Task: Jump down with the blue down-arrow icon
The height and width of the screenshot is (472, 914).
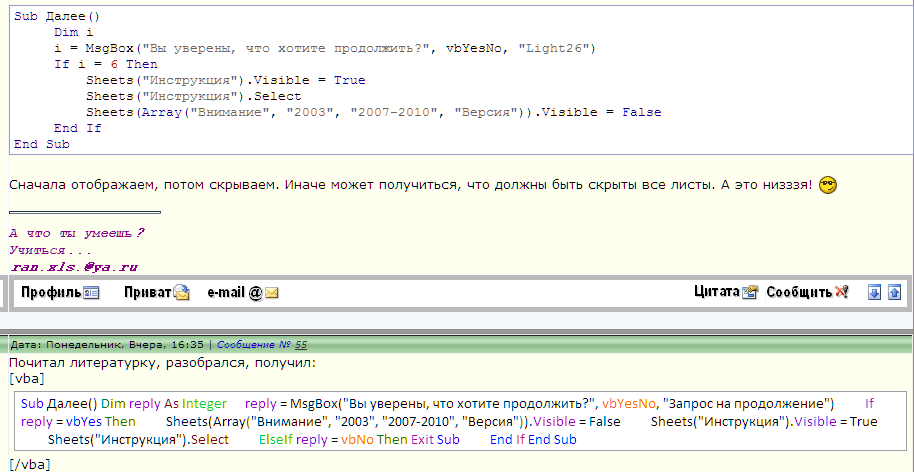Action: tap(874, 292)
